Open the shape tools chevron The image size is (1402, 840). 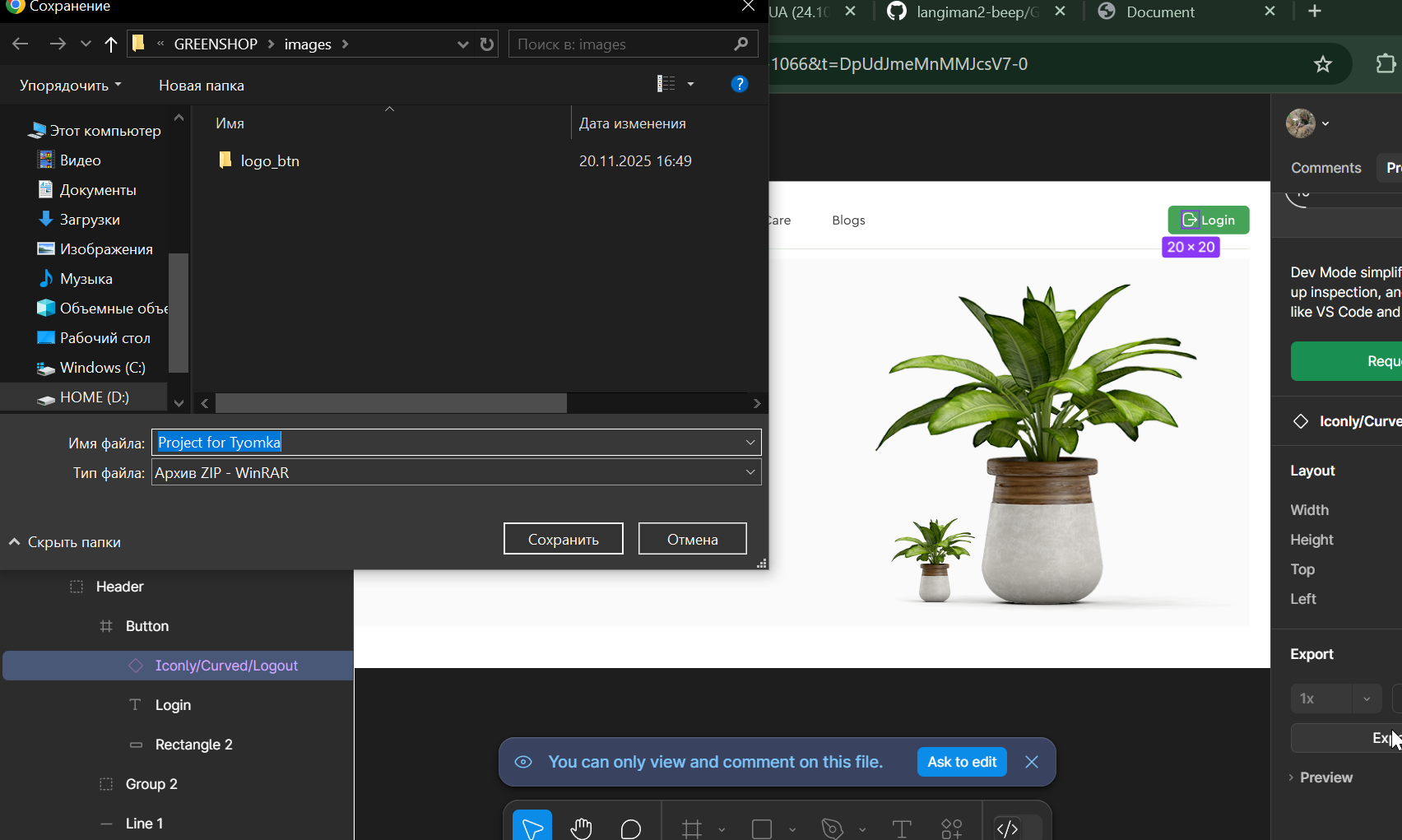coord(792,829)
